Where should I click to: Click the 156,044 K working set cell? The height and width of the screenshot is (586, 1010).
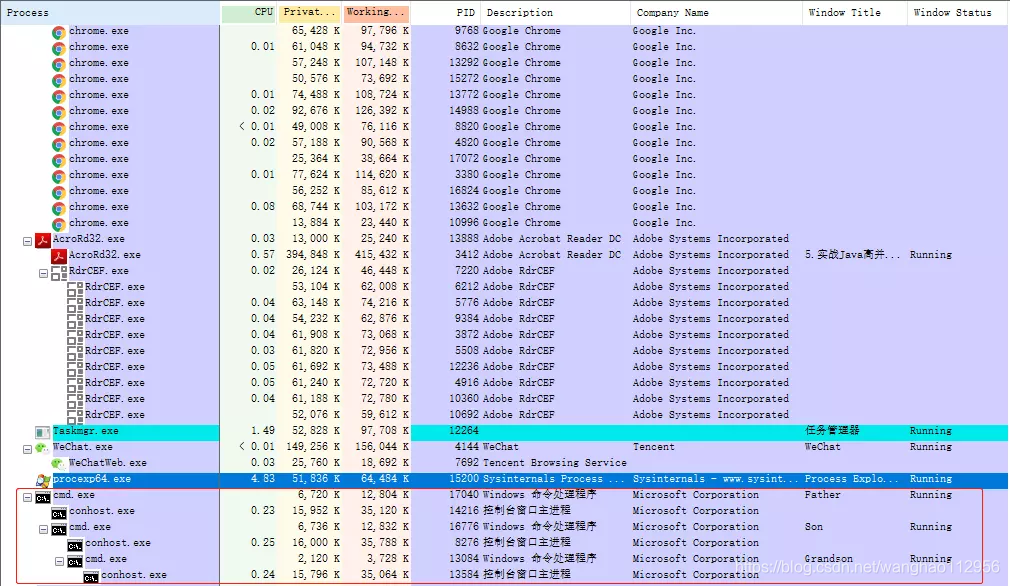pyautogui.click(x=381, y=447)
